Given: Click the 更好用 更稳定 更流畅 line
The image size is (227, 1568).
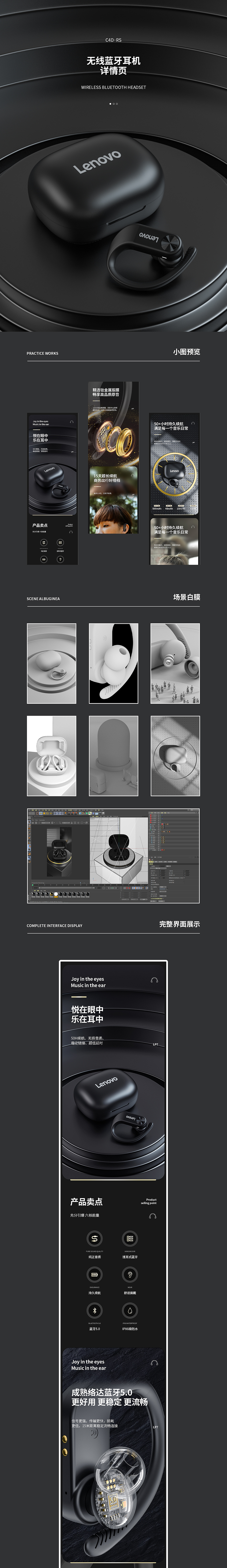Looking at the screenshot, I should pos(110,1402).
